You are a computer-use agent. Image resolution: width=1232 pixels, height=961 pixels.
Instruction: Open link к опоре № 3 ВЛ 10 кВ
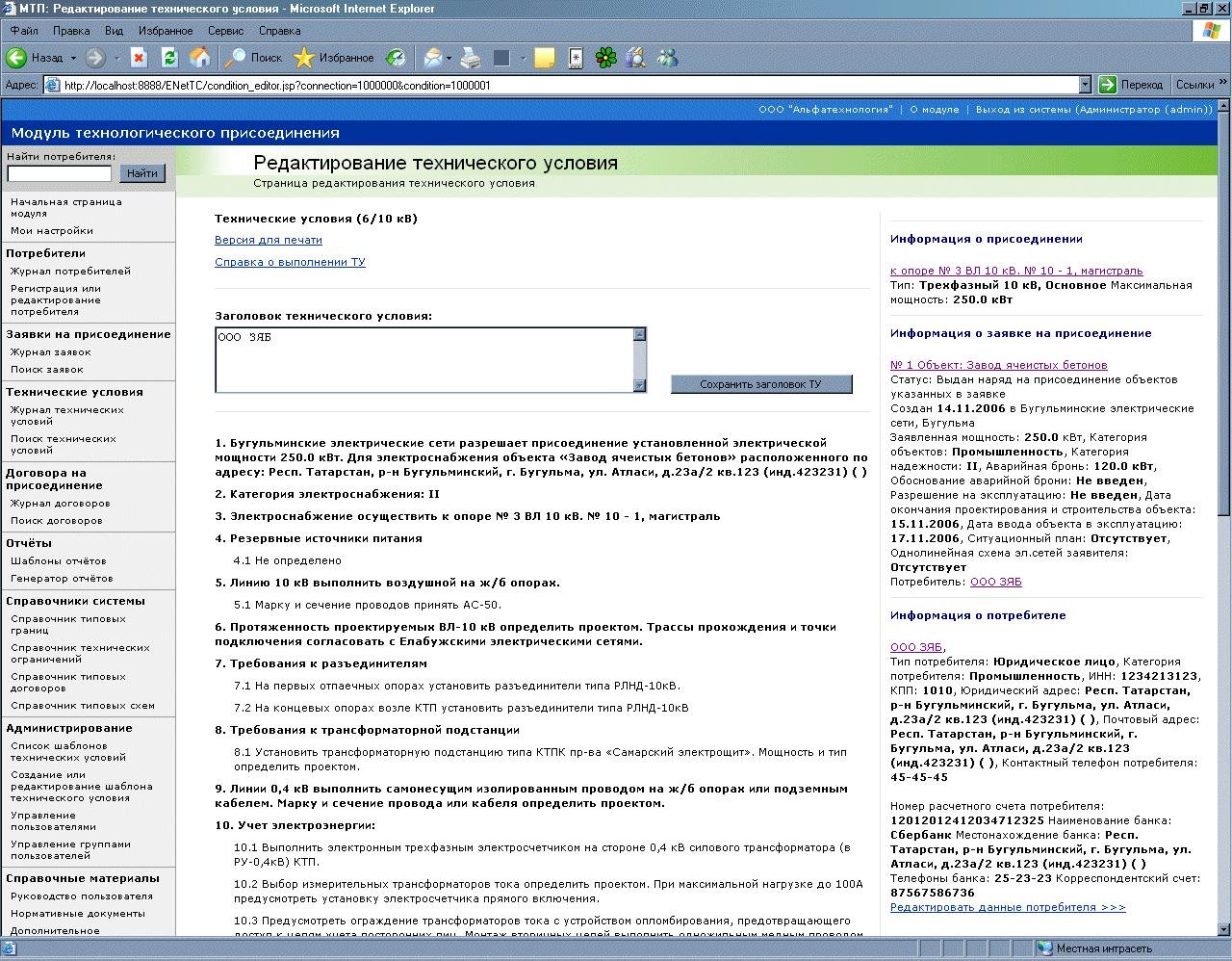tap(1016, 271)
